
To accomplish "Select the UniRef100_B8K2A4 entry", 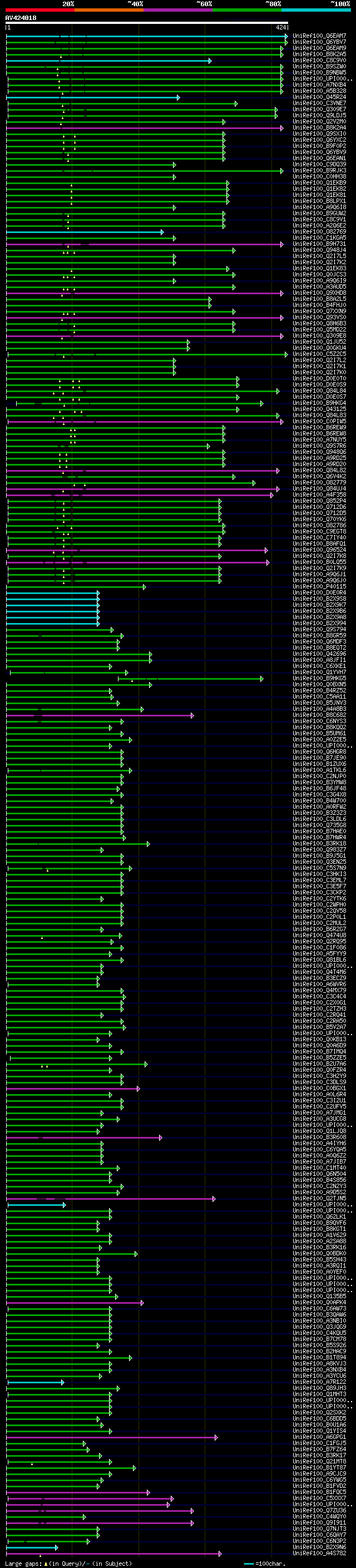I will 319,128.
